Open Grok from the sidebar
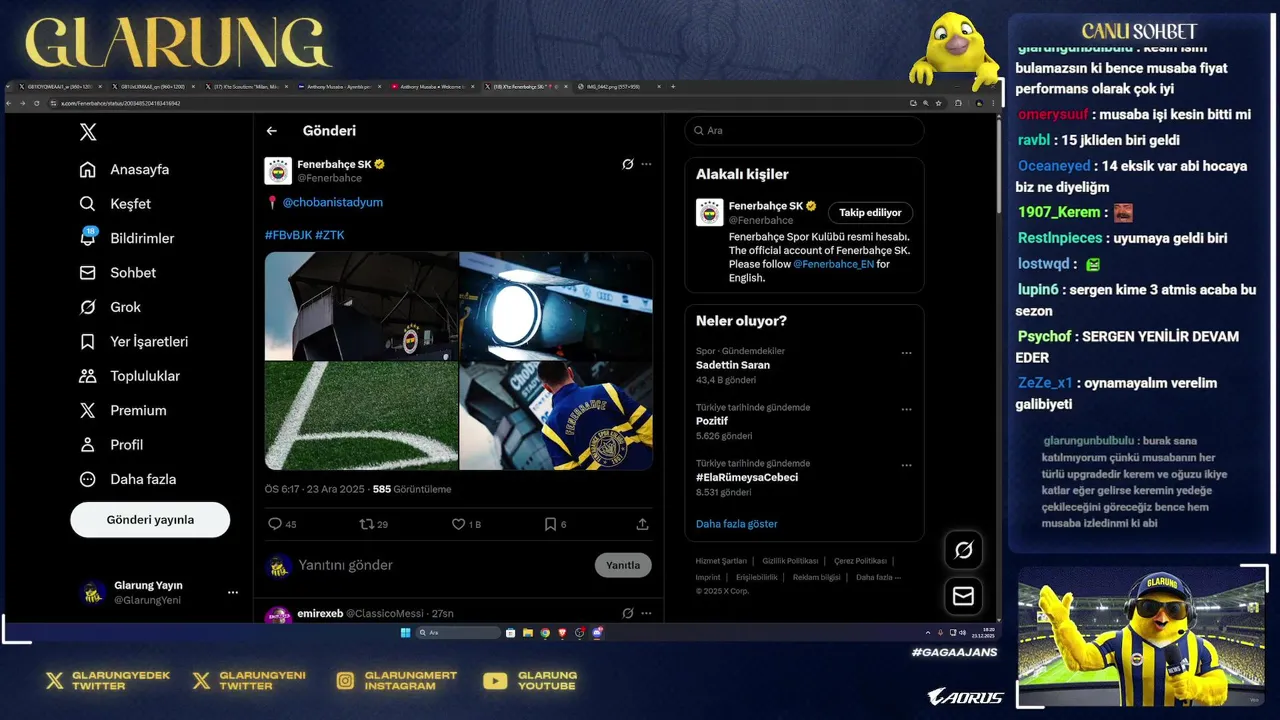This screenshot has width=1280, height=720. pyautogui.click(x=110, y=307)
